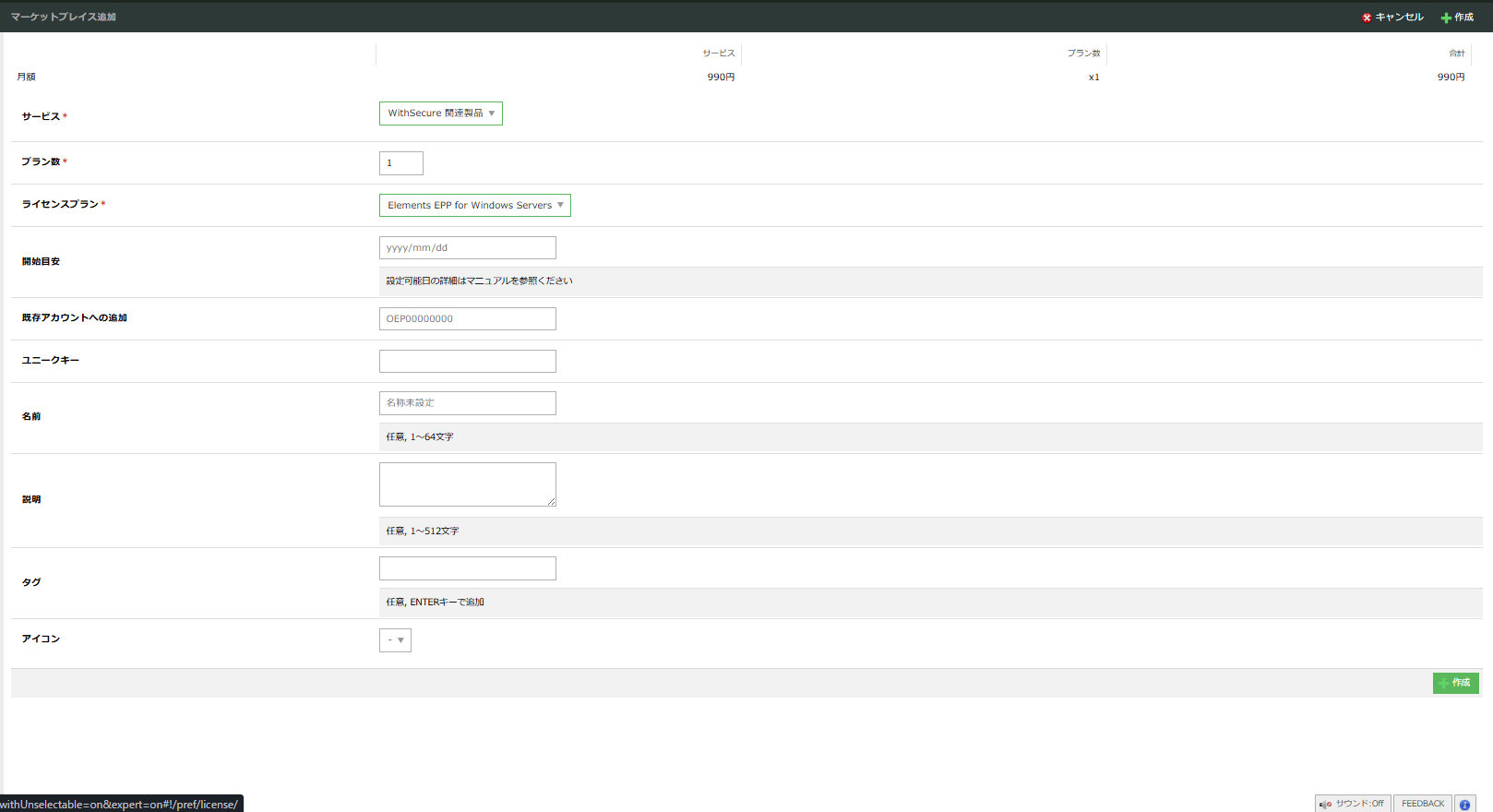This screenshot has width=1493, height=812.
Task: Click the blue info icon
Action: [1464, 804]
